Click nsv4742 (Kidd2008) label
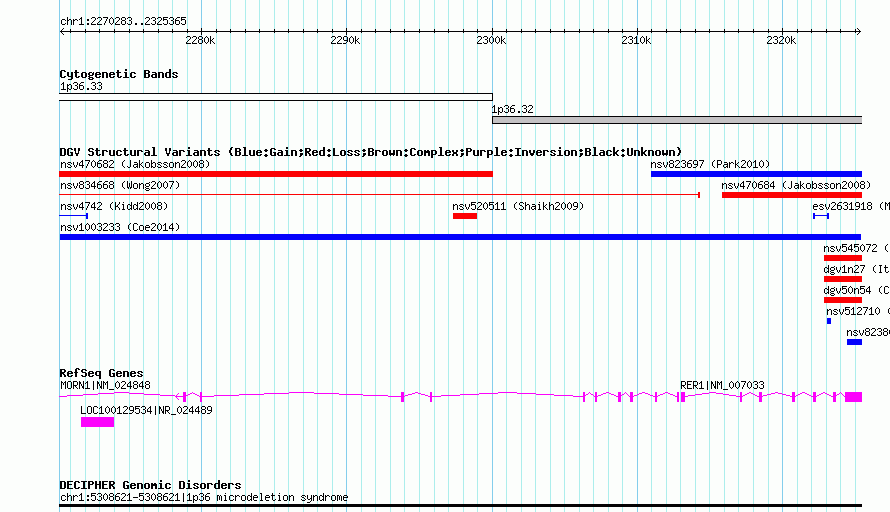Viewport: 890px width, 512px height. click(114, 206)
